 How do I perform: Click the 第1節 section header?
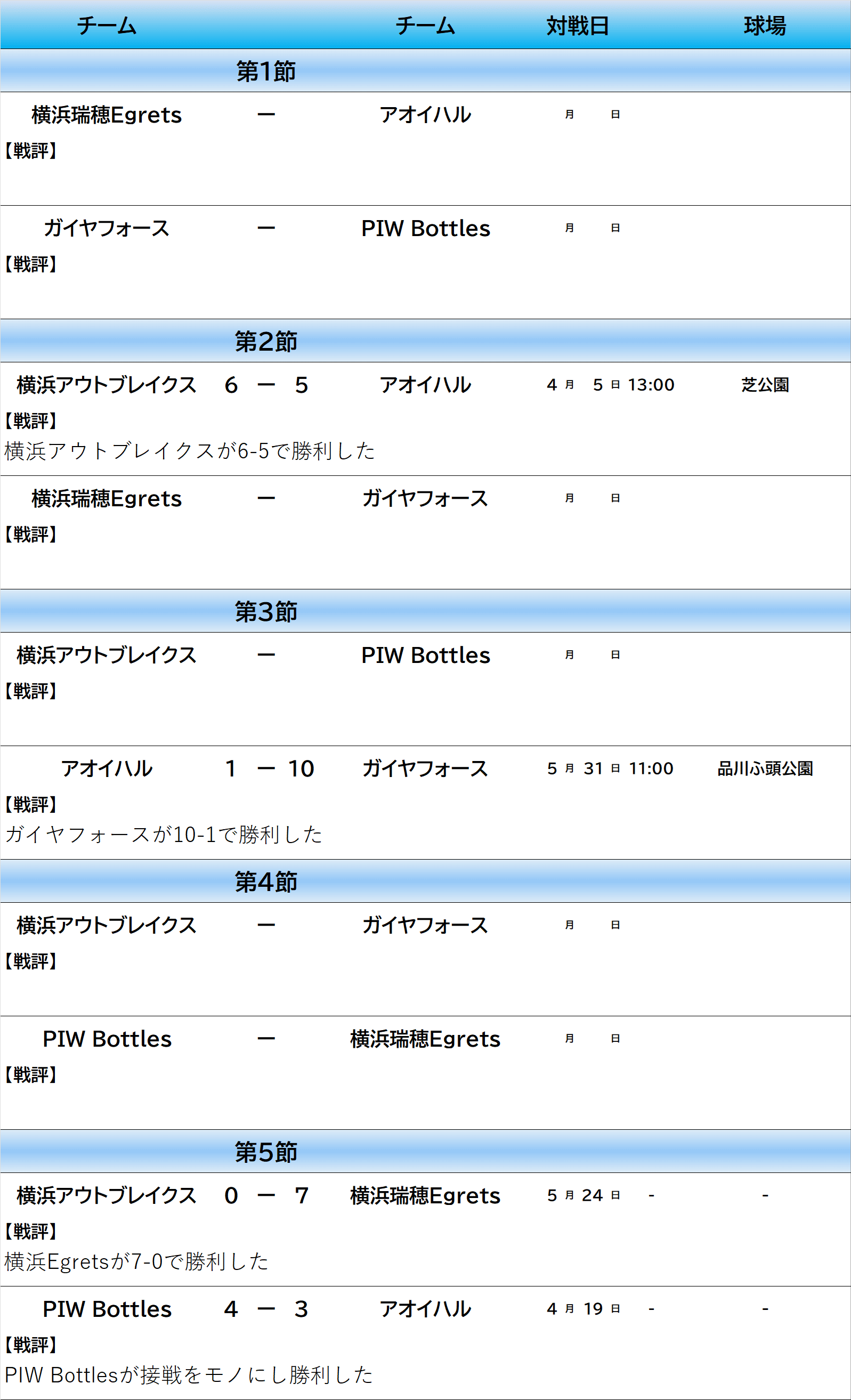coord(425,71)
